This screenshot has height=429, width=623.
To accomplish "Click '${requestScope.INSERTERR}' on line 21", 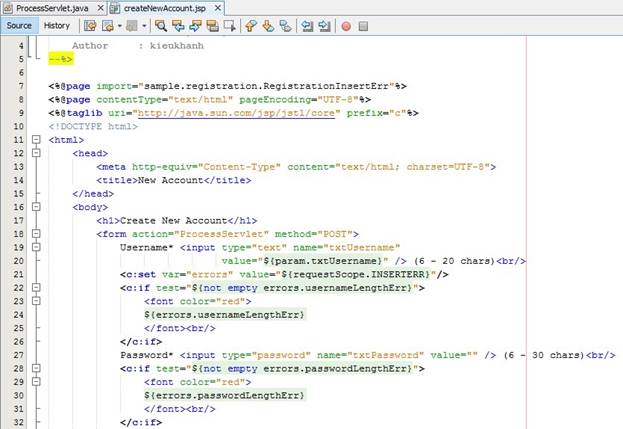I will [x=356, y=274].
